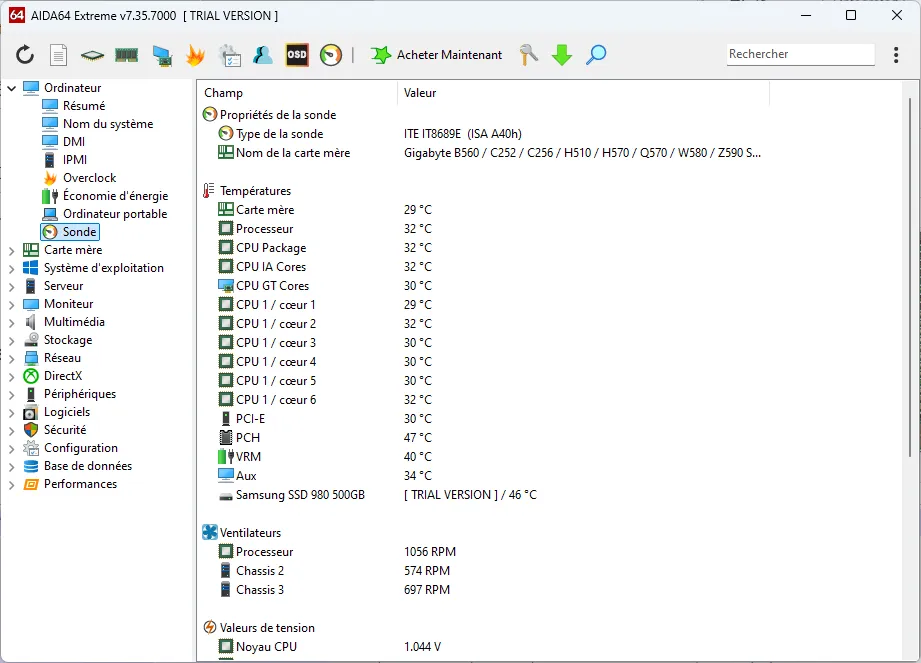Select IPMI in the tree
Viewport: 921px width, 663px height.
[x=75, y=160]
